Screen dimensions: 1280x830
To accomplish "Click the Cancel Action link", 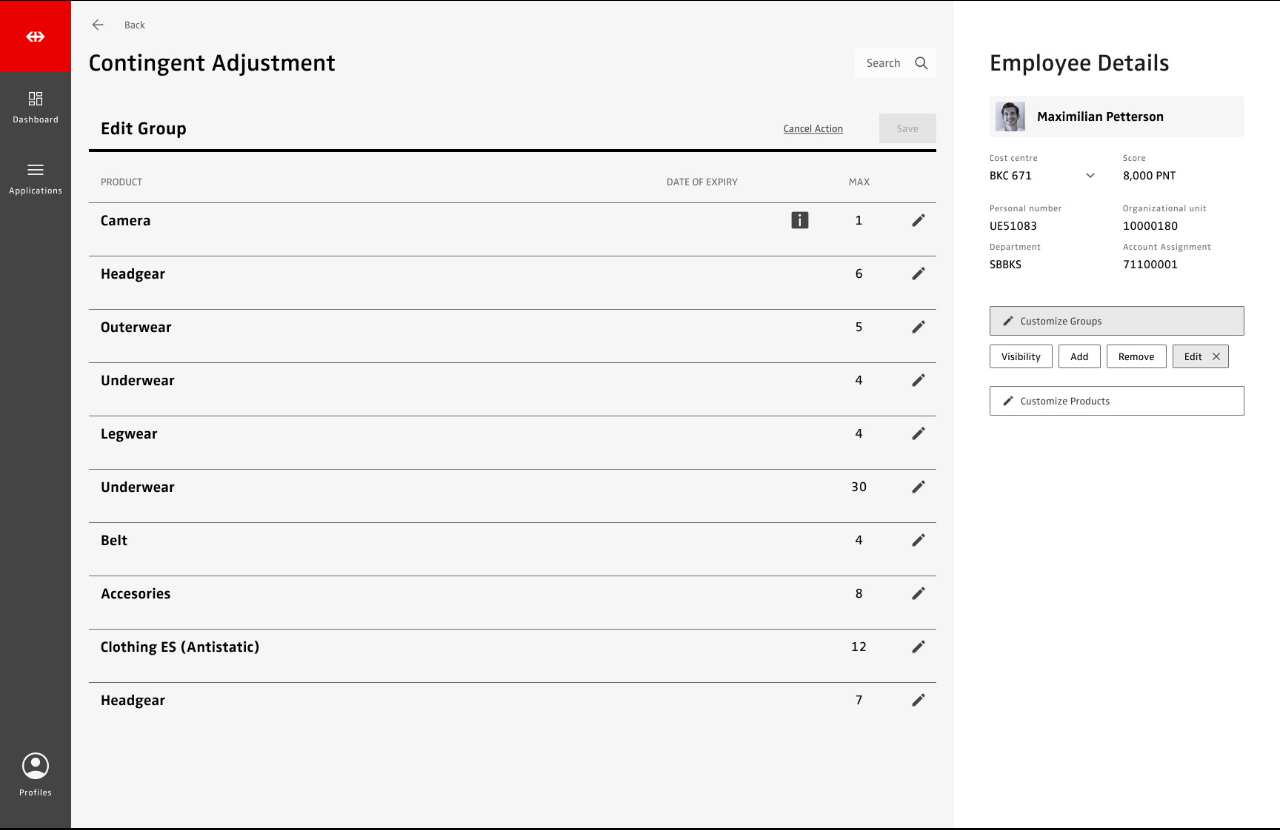I will pos(812,129).
